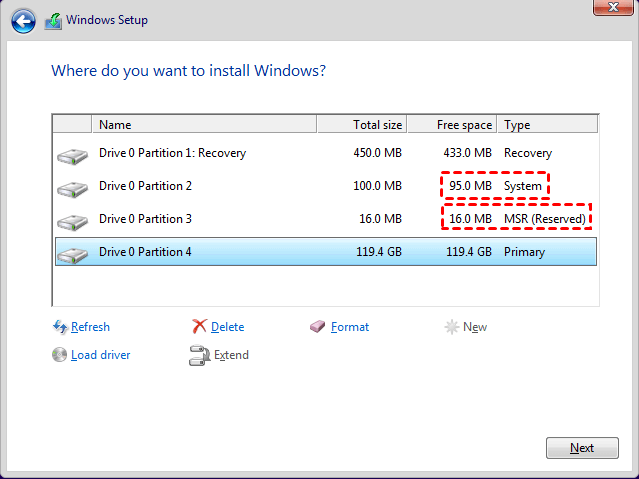Viewport: 639px width, 479px height.
Task: Click the Extend partition icon
Action: 199,355
